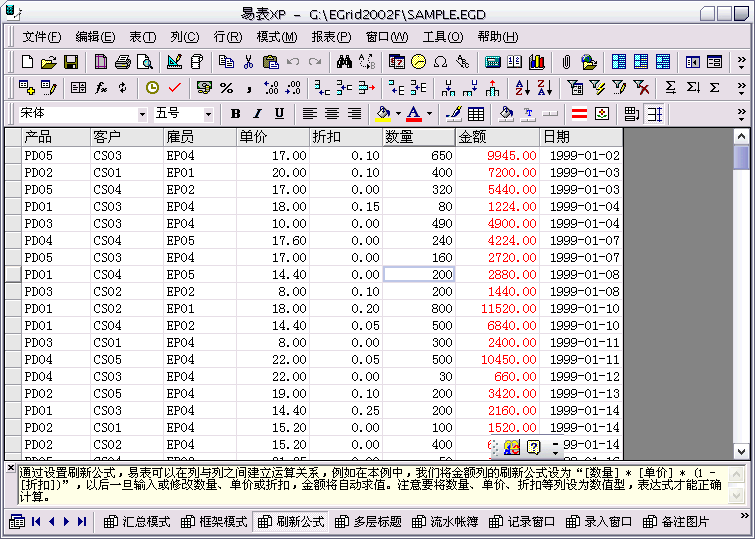The height and width of the screenshot is (539, 755).
Task: Select the cell with quantity 650
Action: (419, 156)
